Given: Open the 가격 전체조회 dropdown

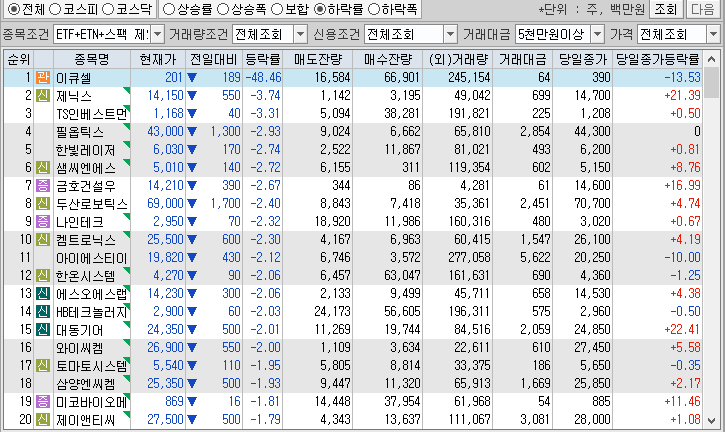Looking at the screenshot, I should pyautogui.click(x=713, y=34).
